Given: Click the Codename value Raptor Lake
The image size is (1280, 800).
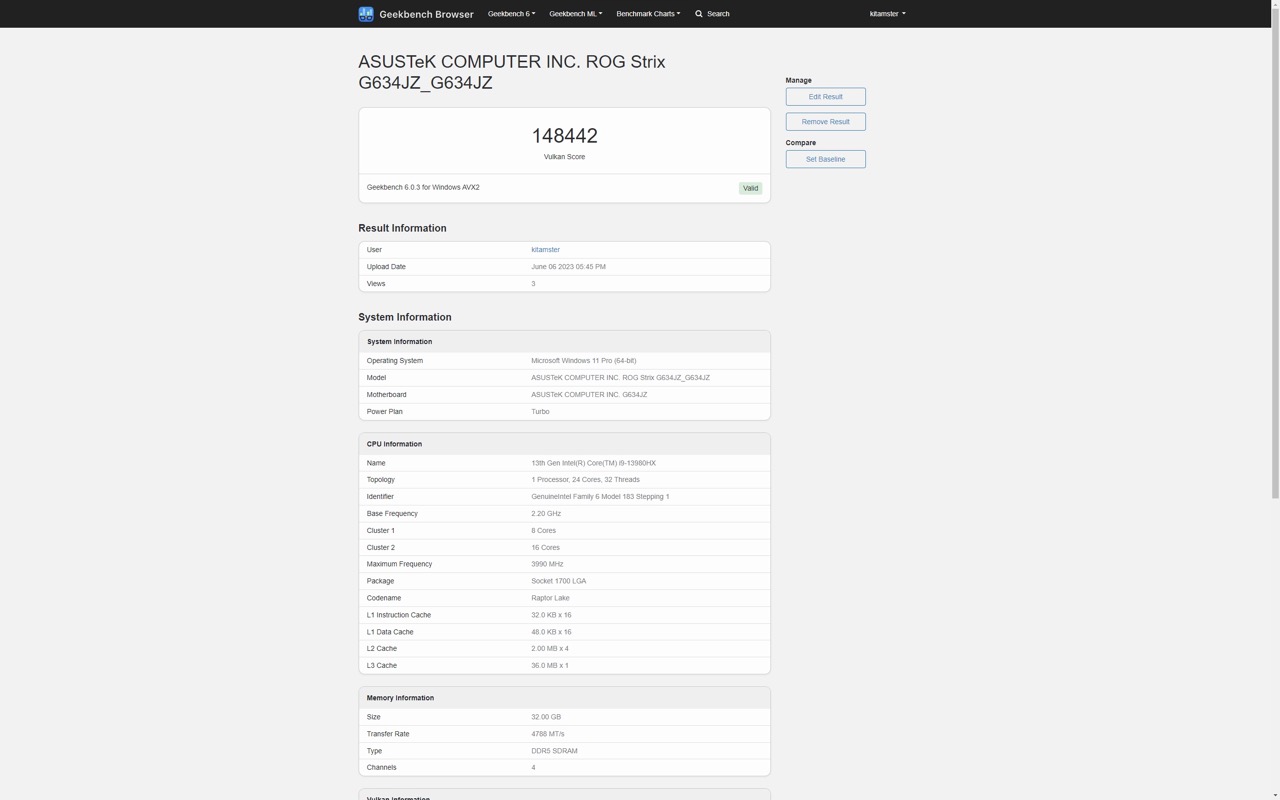Looking at the screenshot, I should coord(550,598).
